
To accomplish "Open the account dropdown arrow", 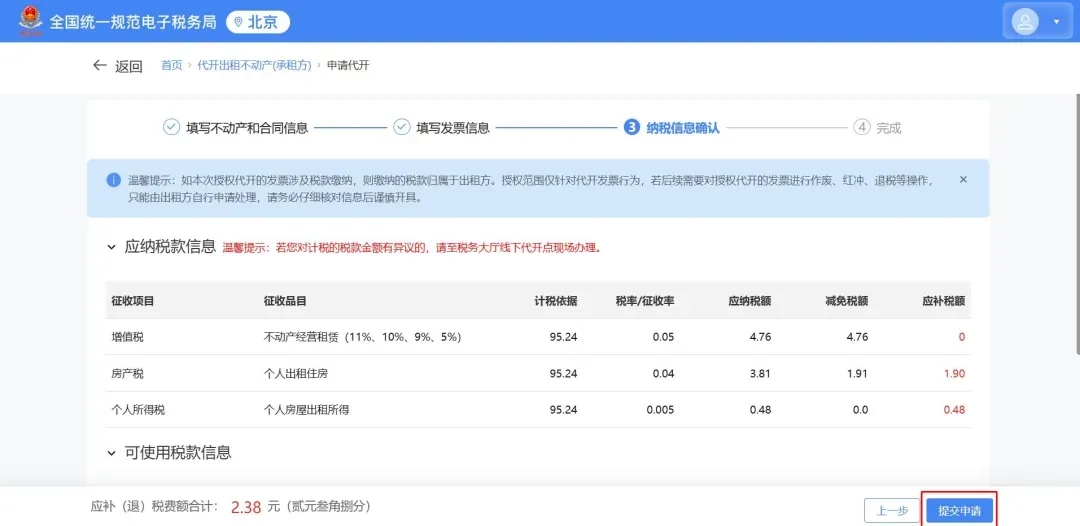I will (1056, 21).
